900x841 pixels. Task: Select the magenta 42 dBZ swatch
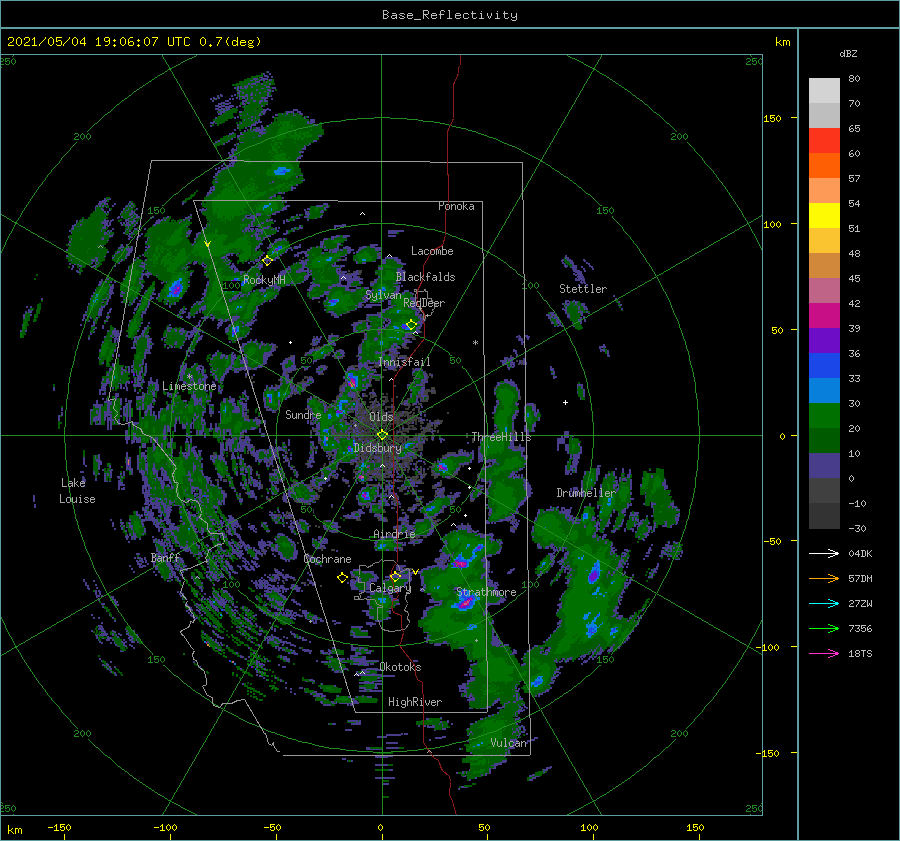pos(824,315)
